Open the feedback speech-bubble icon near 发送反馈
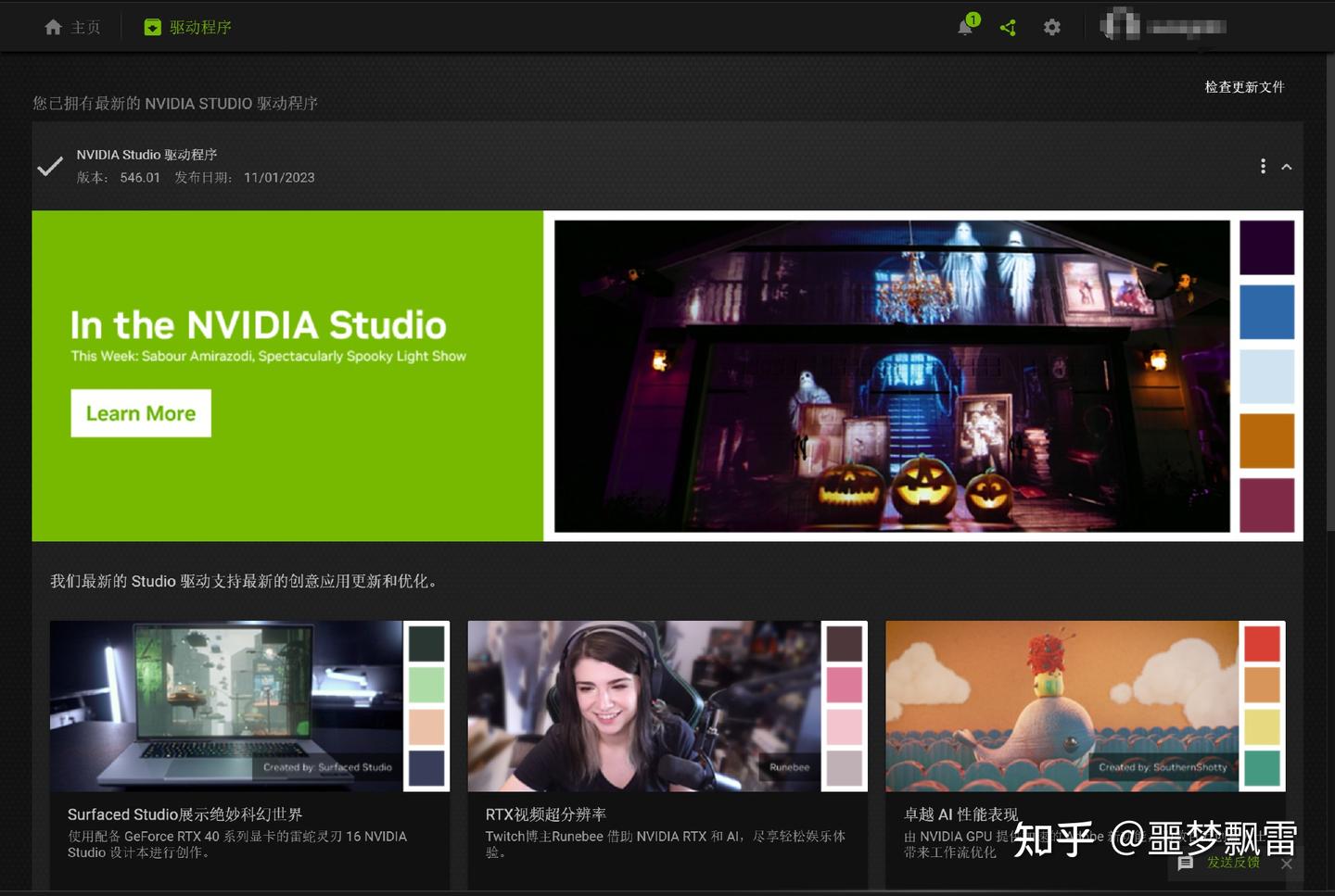Screen dimensions: 1335x896 [1185, 863]
